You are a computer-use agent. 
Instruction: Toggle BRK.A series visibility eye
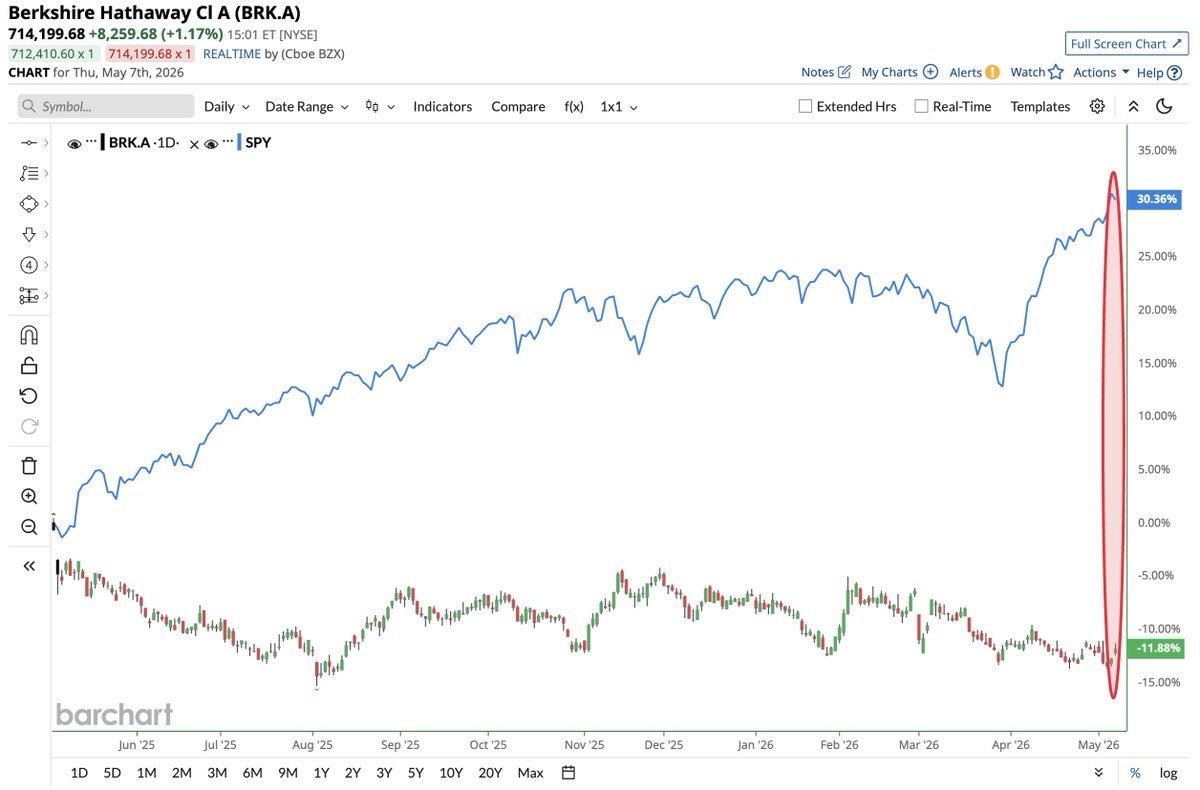(74, 143)
